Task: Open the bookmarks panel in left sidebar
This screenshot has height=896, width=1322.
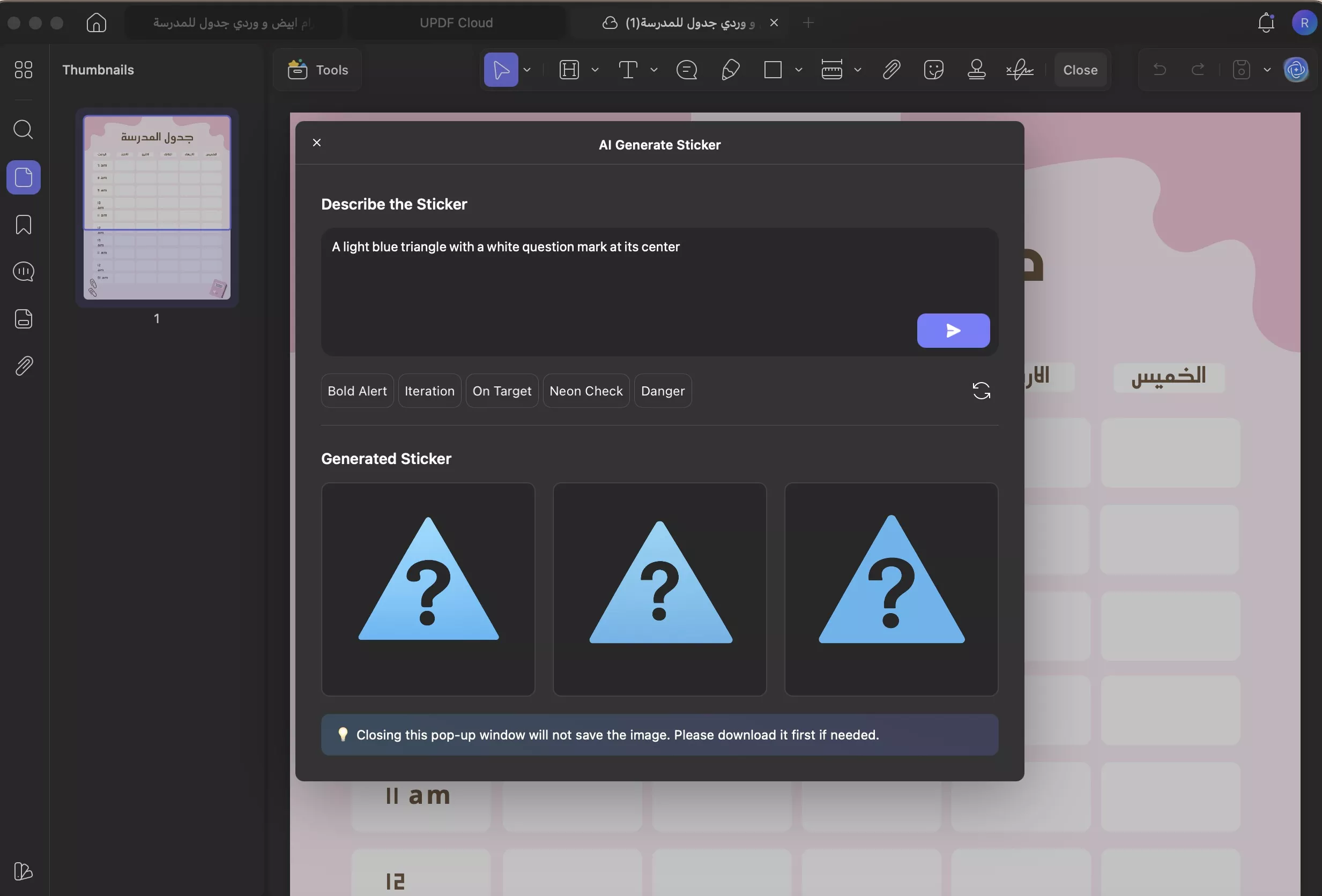Action: pyautogui.click(x=24, y=225)
